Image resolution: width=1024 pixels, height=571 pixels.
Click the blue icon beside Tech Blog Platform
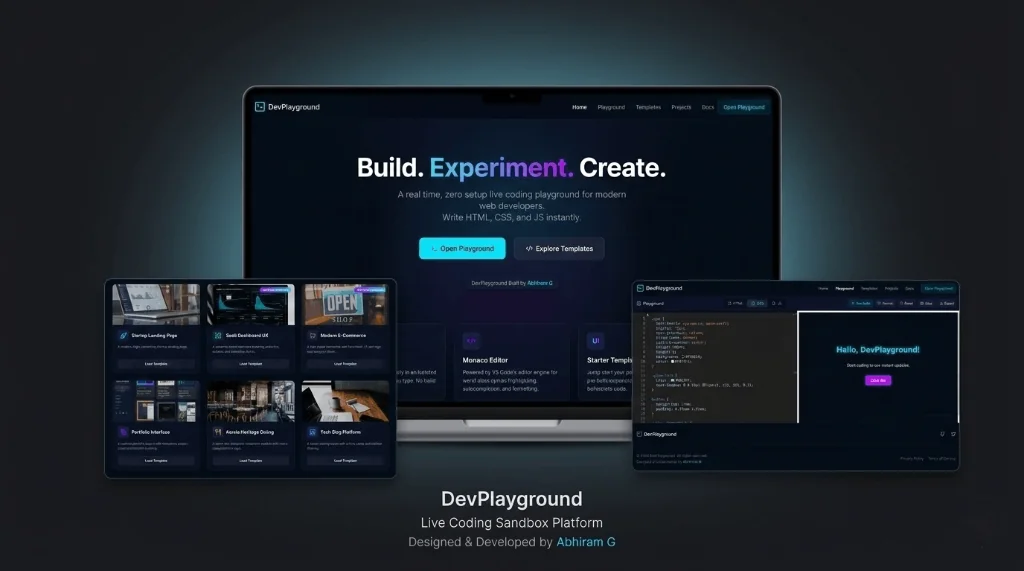(x=313, y=432)
